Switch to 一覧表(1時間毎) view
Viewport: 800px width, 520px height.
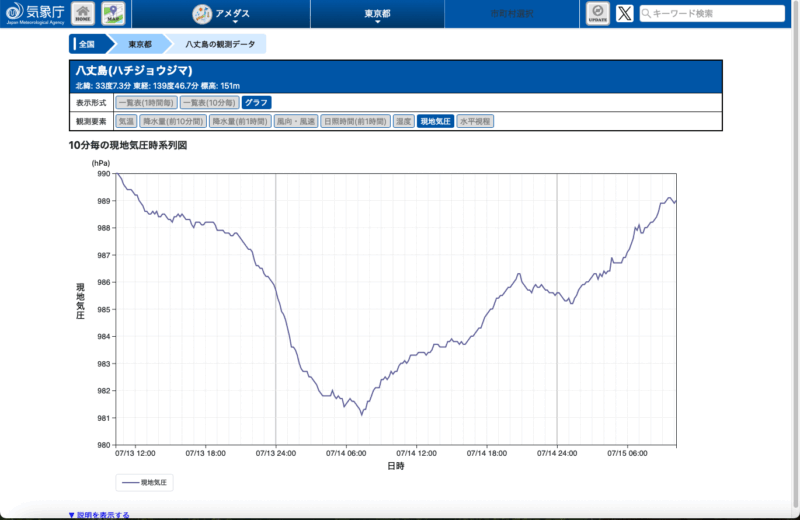[x=146, y=103]
